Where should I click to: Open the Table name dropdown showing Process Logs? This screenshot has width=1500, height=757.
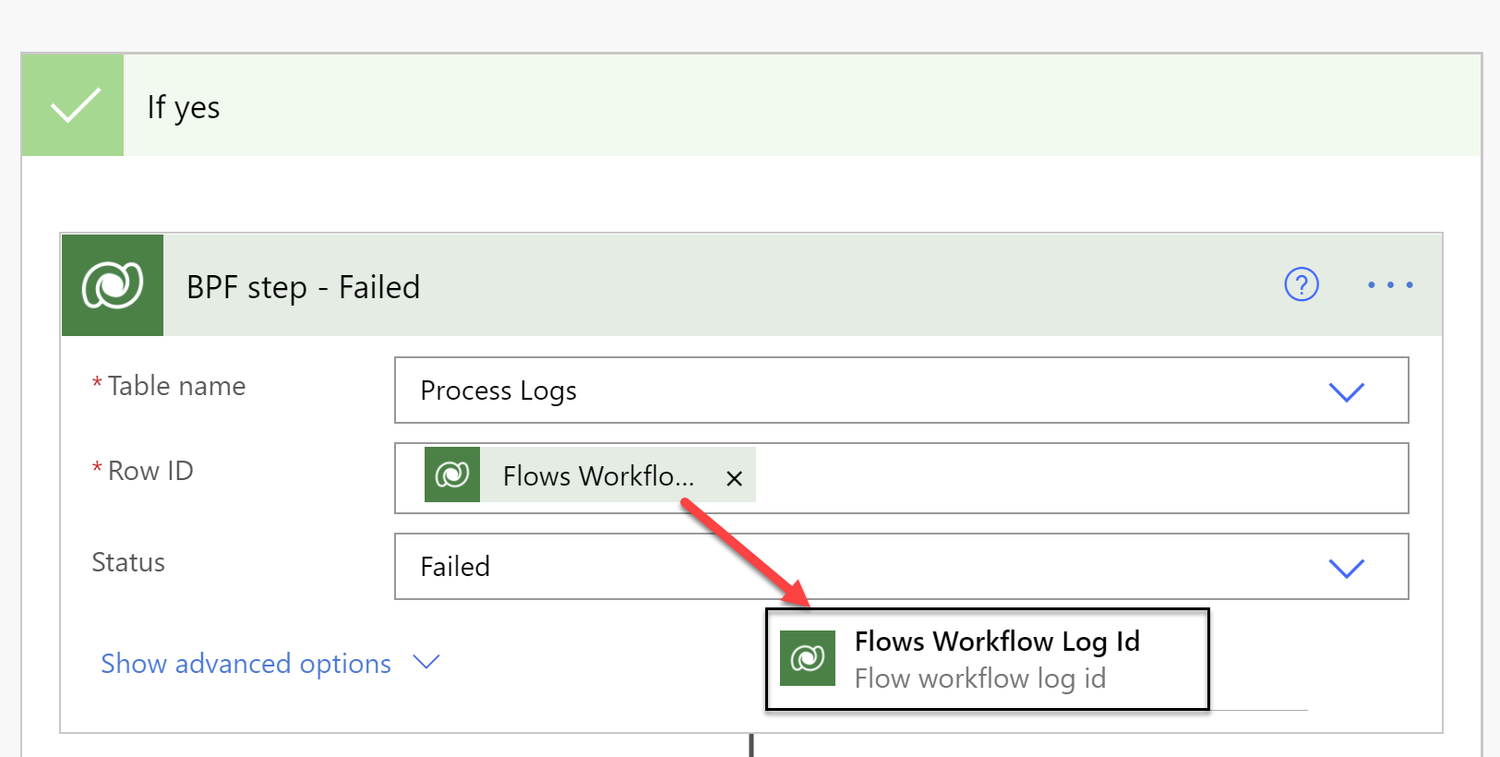pyautogui.click(x=1346, y=391)
